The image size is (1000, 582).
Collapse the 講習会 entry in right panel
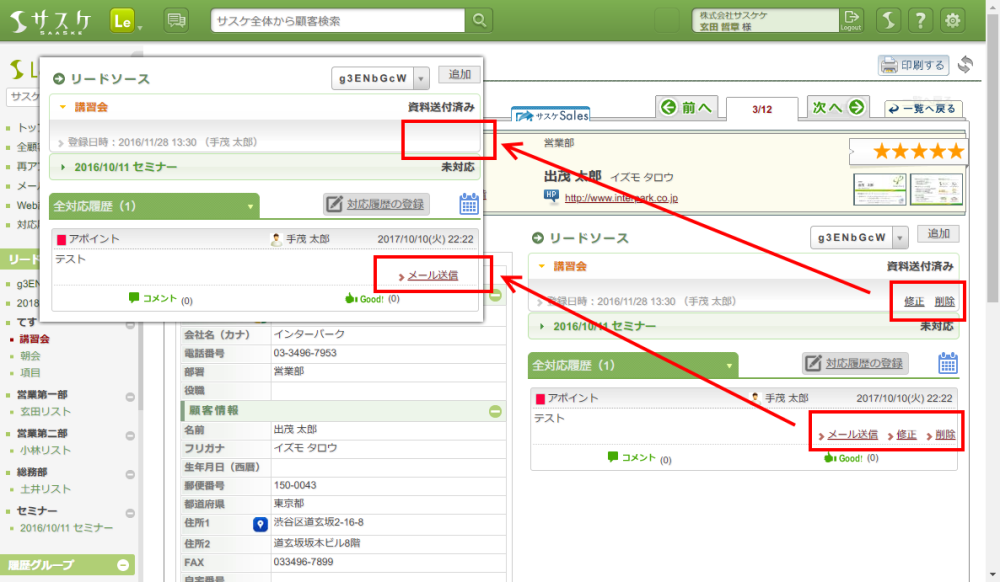pyautogui.click(x=541, y=266)
